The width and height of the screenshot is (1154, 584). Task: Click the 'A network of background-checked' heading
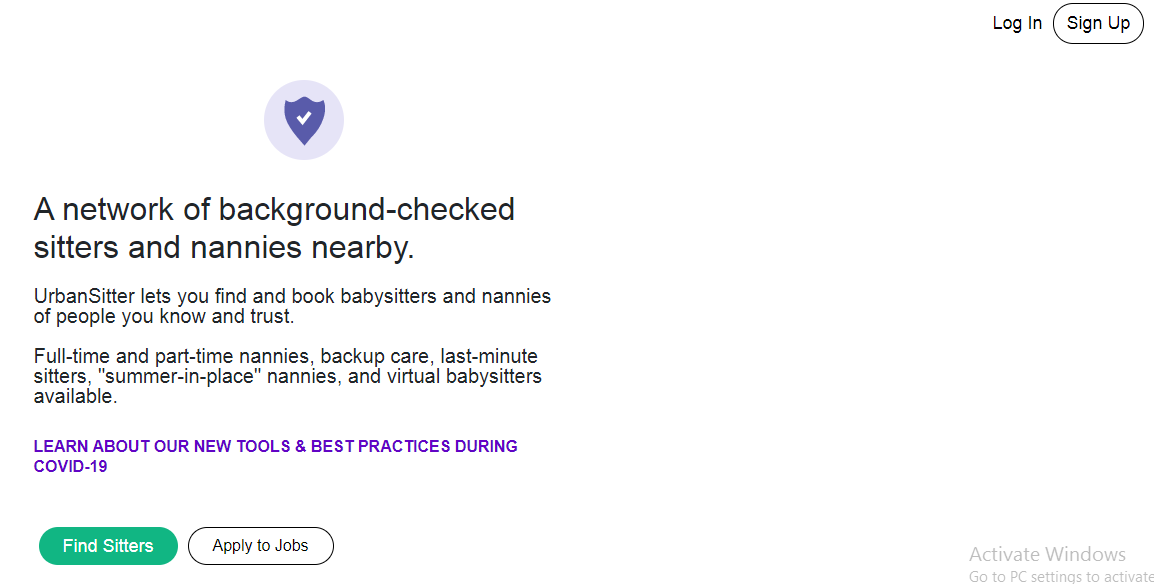[x=274, y=210]
